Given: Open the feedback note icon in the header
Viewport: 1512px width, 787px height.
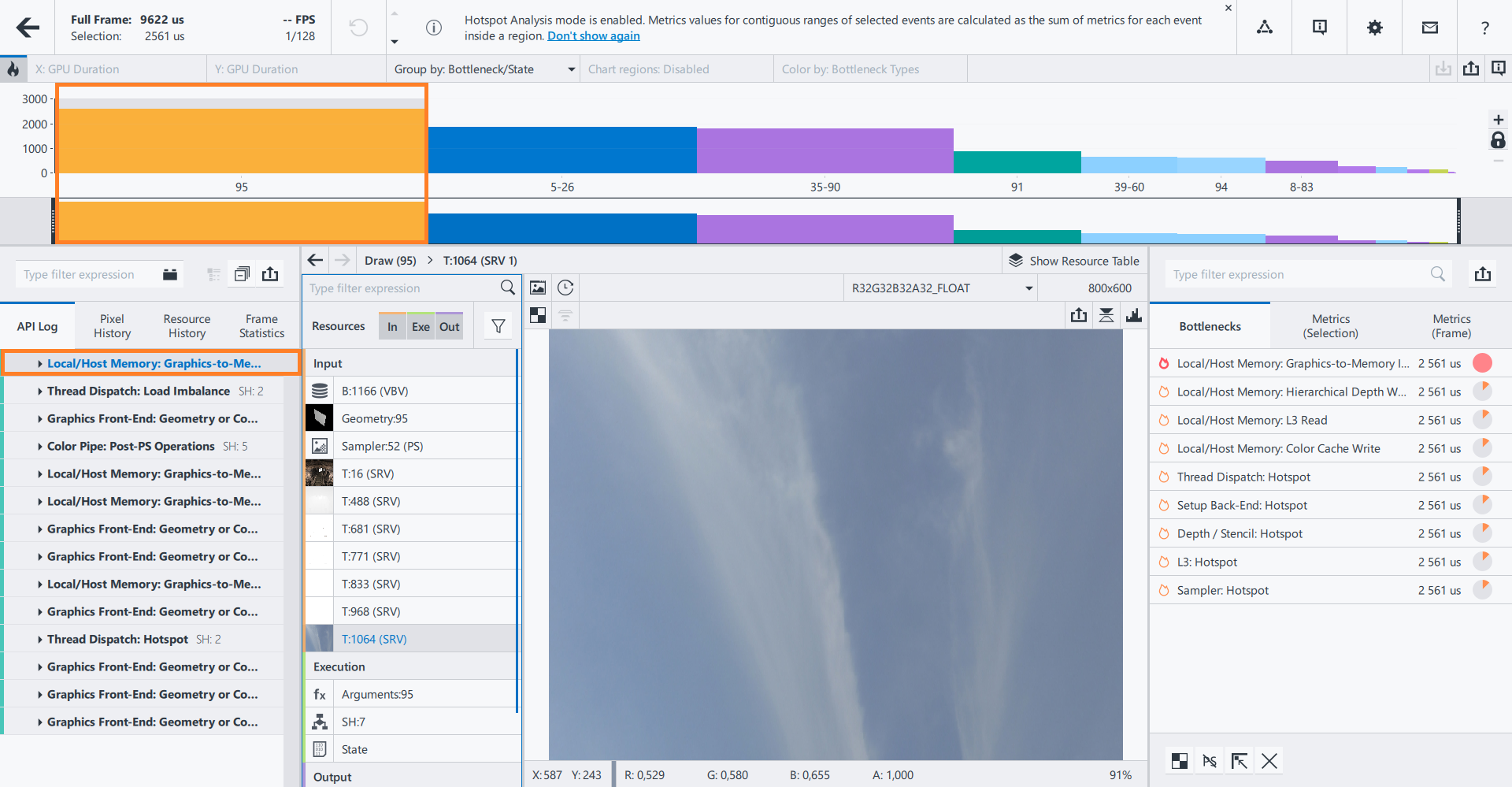Looking at the screenshot, I should click(1320, 28).
